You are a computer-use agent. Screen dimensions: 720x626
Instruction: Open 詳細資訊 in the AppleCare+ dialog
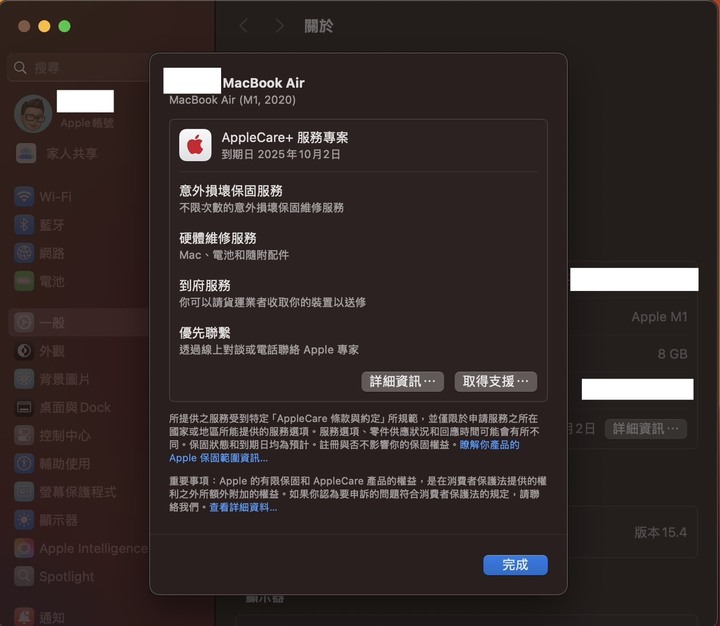click(x=402, y=381)
